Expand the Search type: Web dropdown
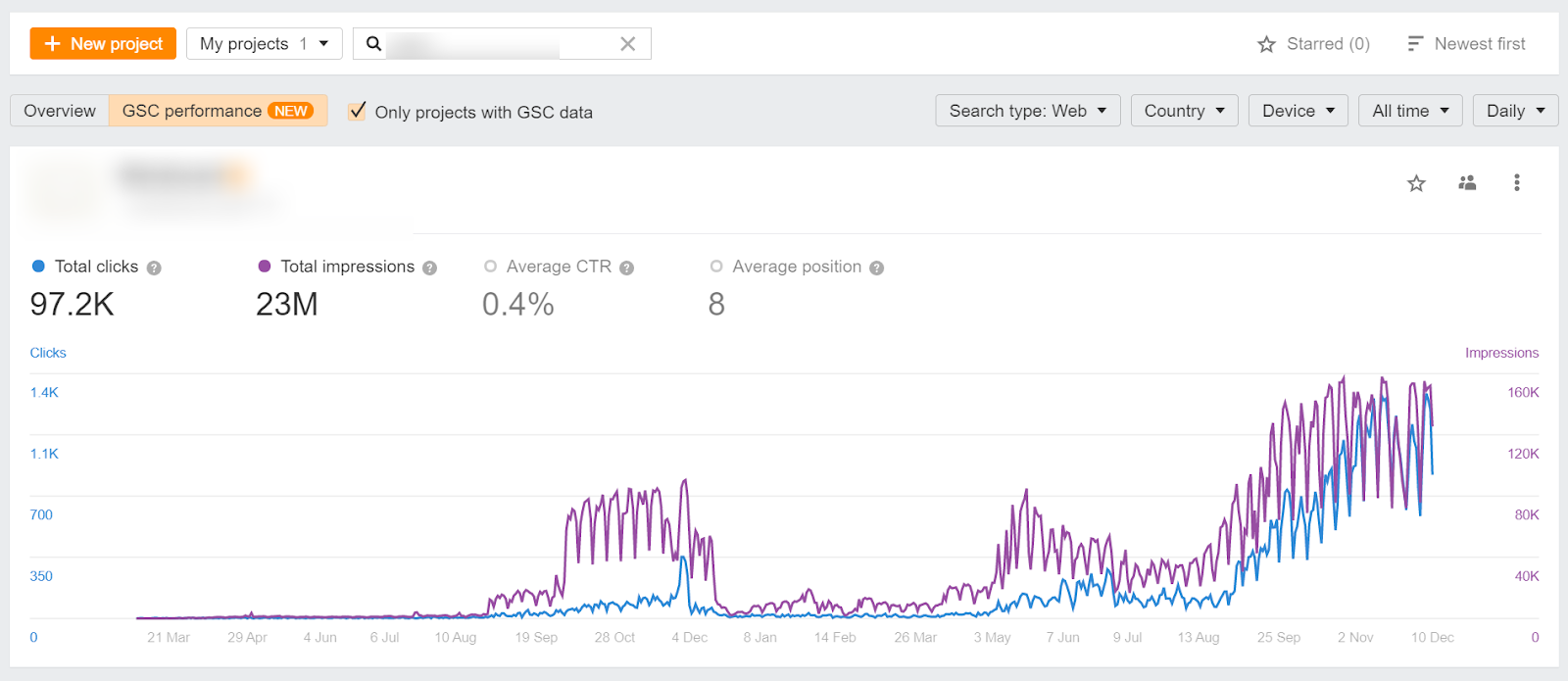 1027,111
